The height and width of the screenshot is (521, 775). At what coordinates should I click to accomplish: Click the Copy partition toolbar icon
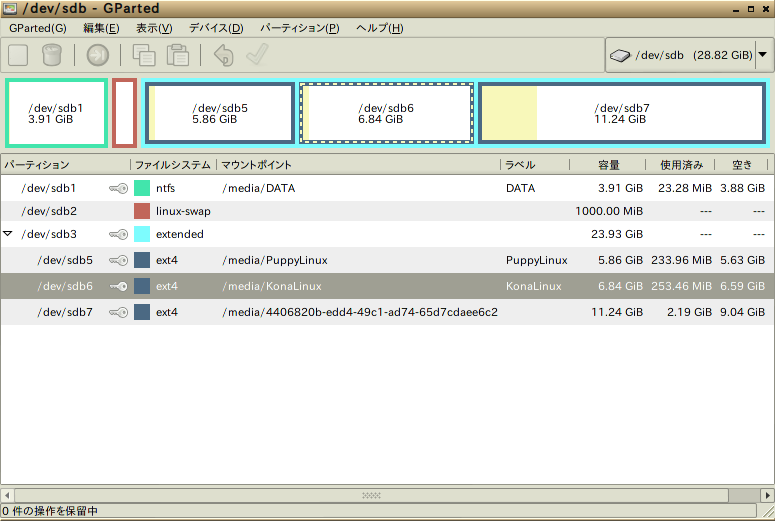[144, 55]
